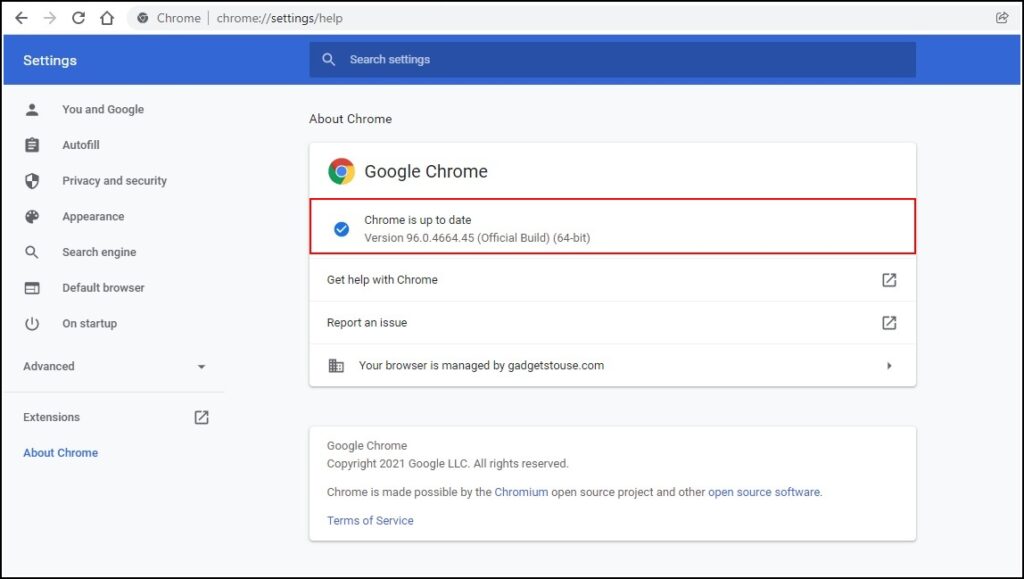
Task: Click the clipboard icon for Autofill
Action: pyautogui.click(x=32, y=145)
